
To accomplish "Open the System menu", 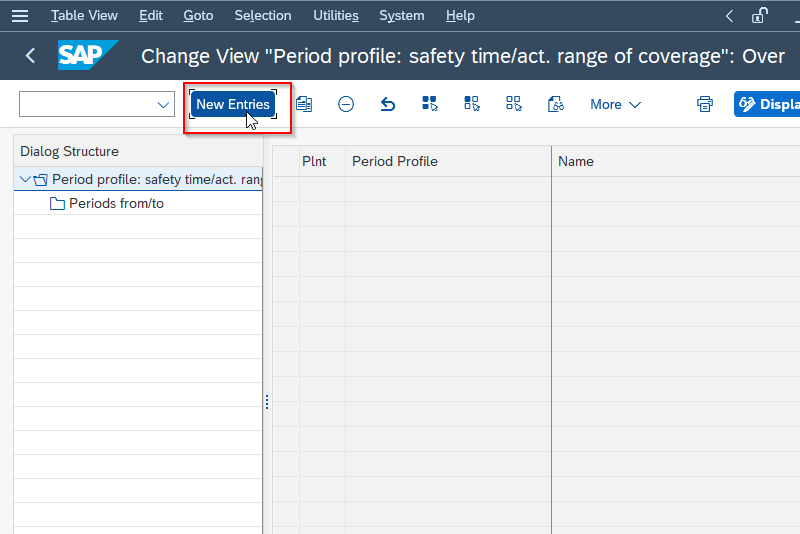I will 402,16.
